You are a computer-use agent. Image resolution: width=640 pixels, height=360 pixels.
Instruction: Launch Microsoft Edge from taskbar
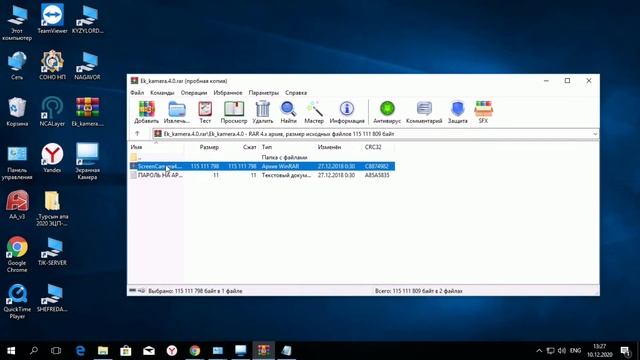tap(80, 350)
